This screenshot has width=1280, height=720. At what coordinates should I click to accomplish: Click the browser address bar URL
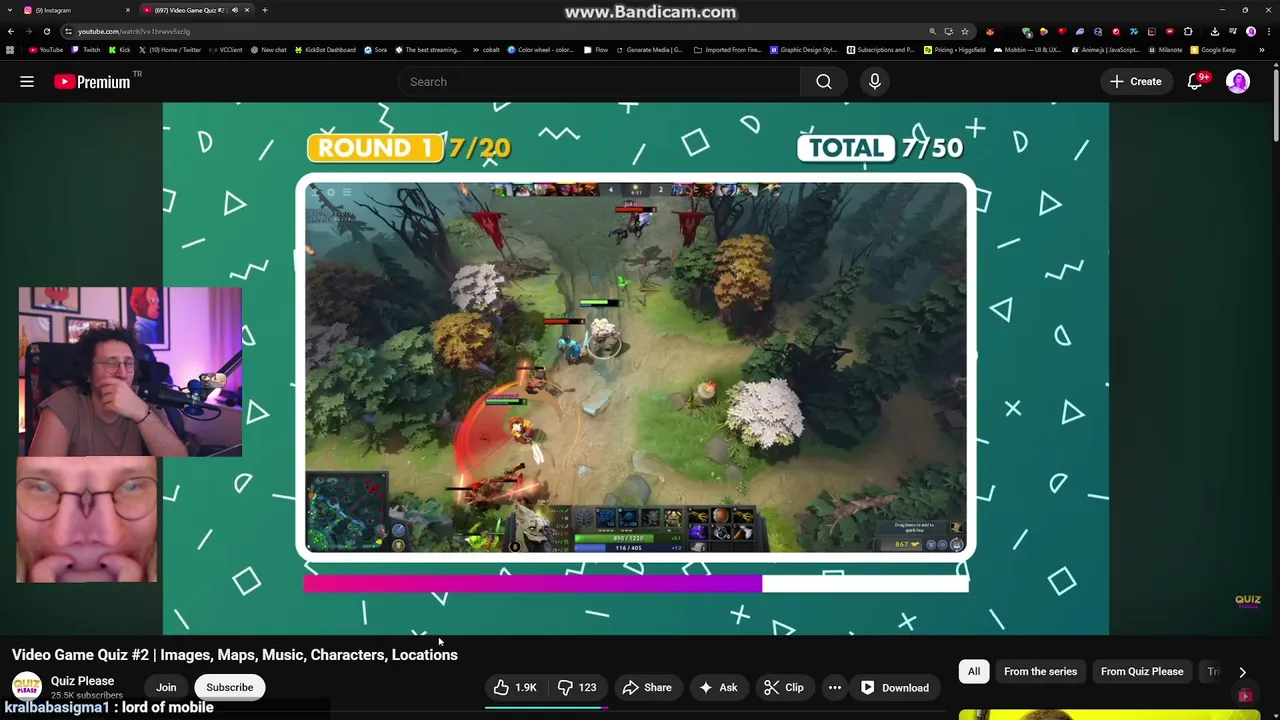pyautogui.click(x=134, y=31)
